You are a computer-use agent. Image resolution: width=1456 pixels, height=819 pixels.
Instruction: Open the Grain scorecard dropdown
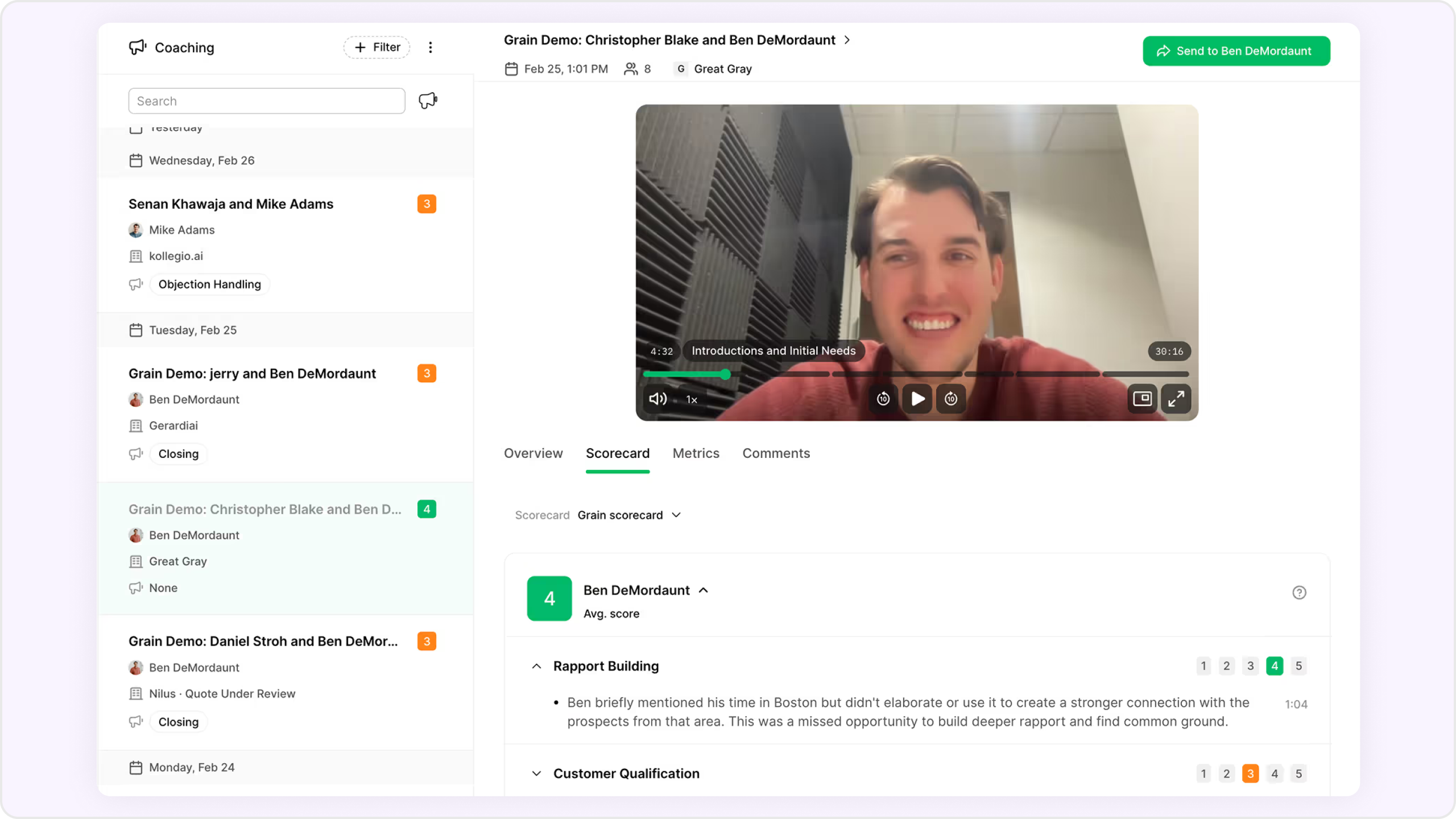click(x=628, y=515)
